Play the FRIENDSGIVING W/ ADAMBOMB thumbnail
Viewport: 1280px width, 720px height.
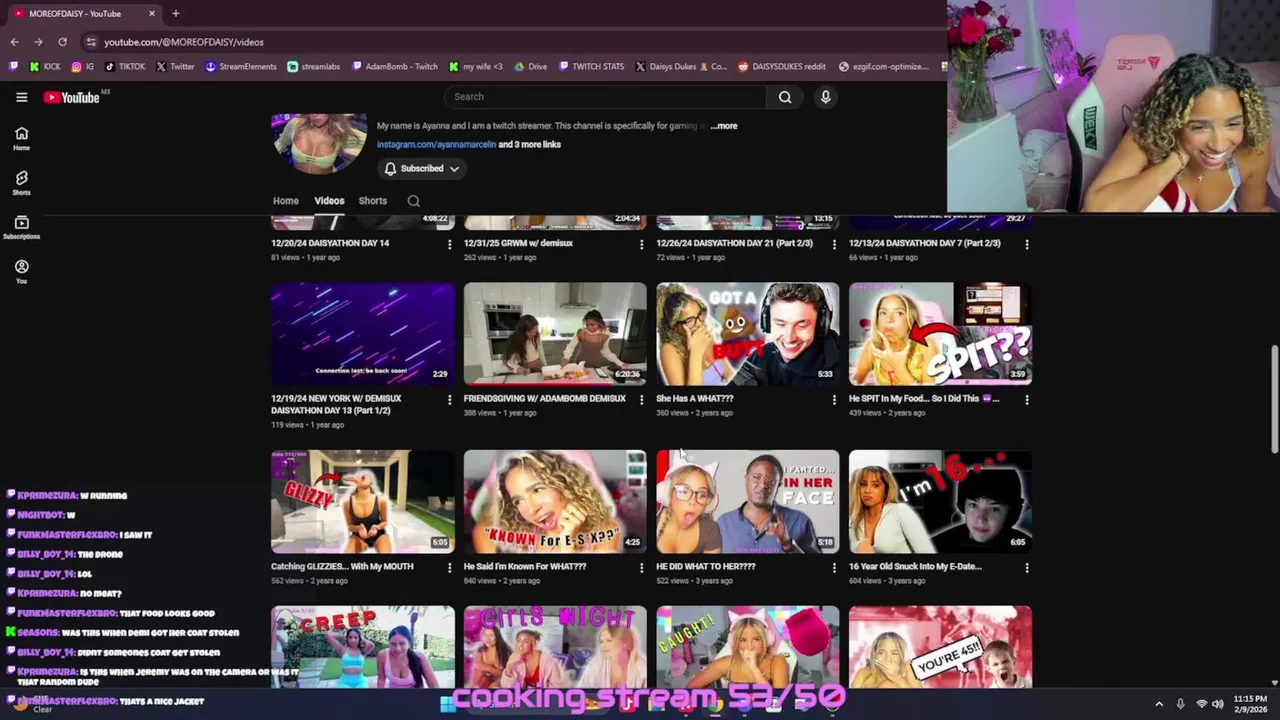coord(555,334)
